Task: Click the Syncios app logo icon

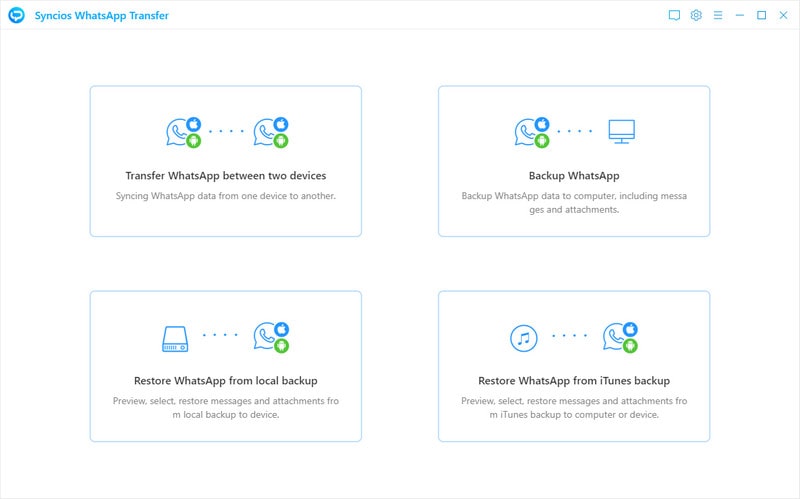Action: [x=16, y=15]
